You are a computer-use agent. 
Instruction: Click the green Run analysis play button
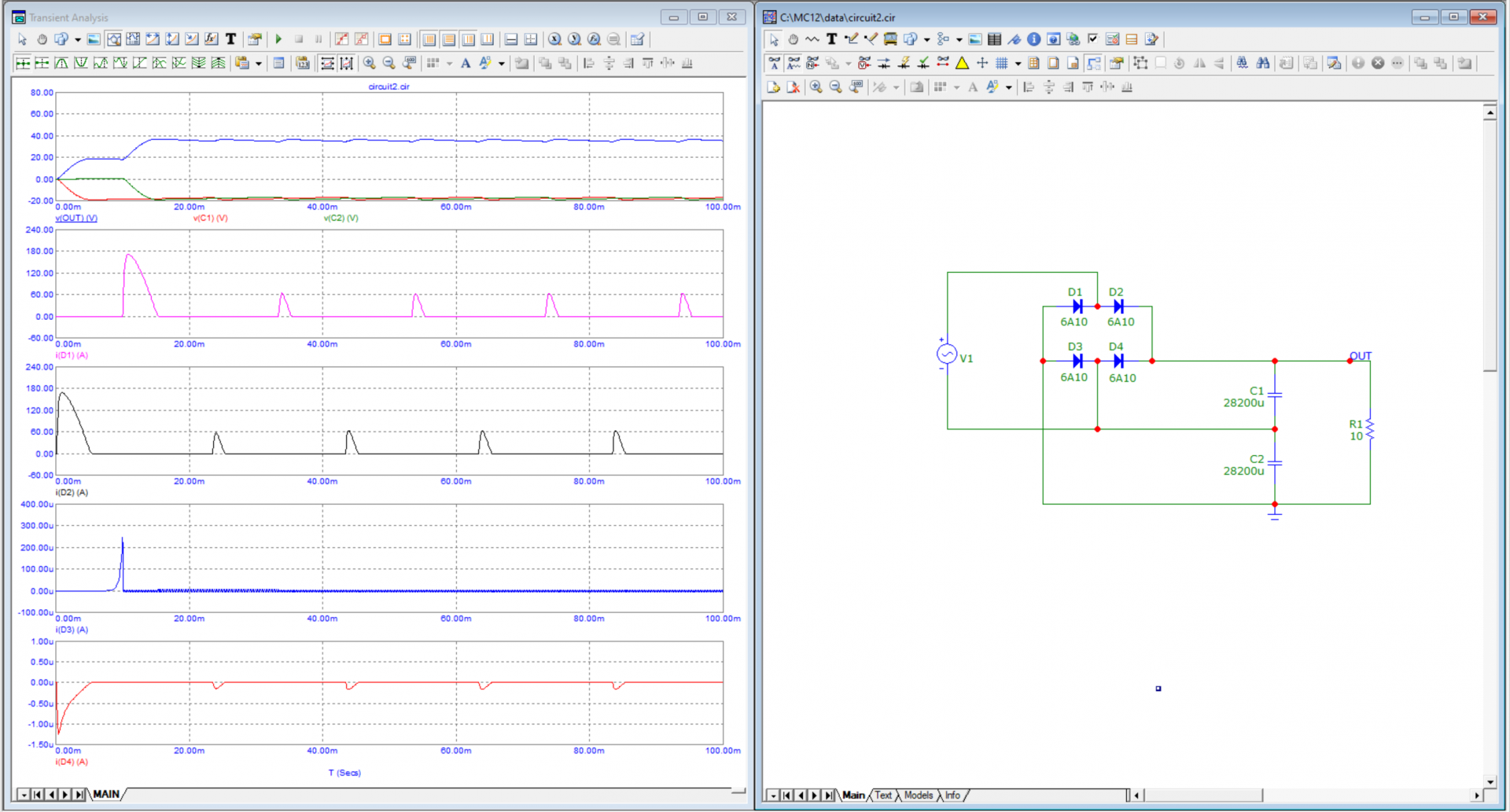(x=278, y=39)
